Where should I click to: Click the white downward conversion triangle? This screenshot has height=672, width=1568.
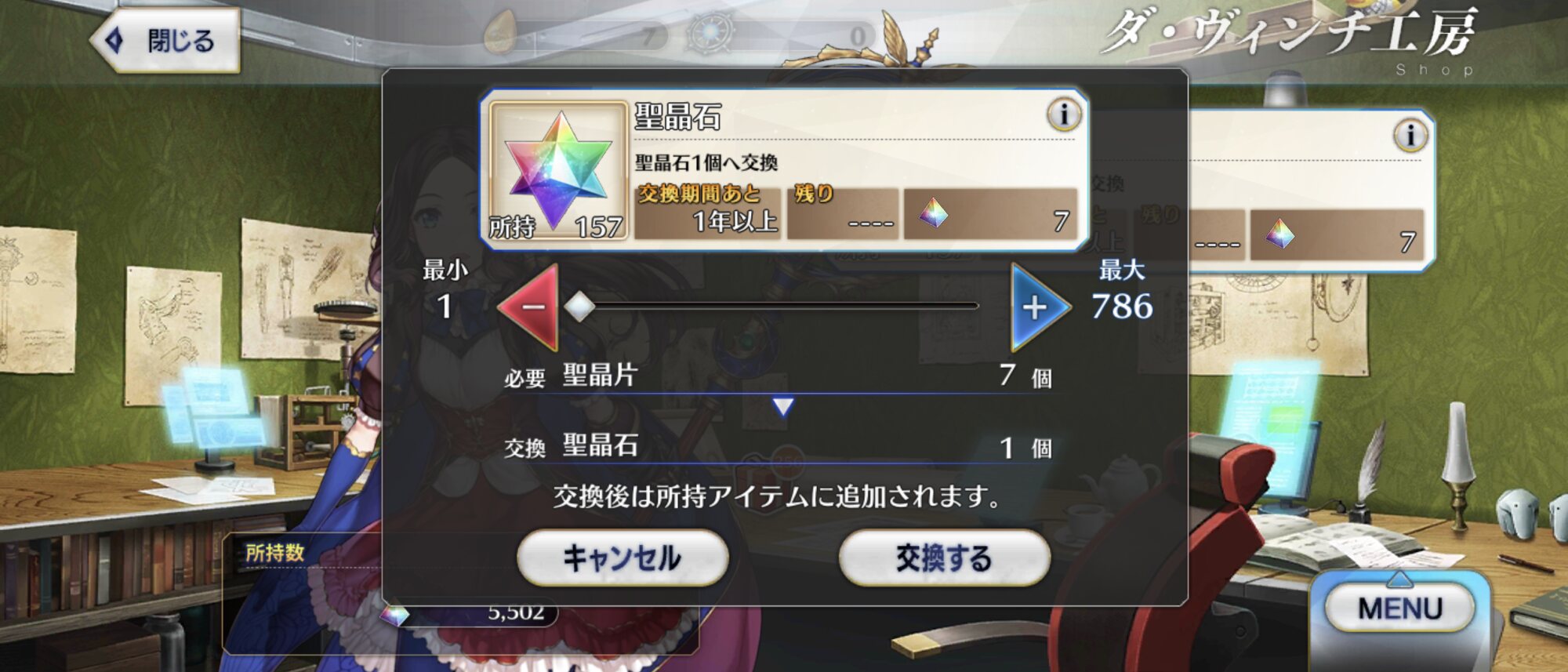[782, 406]
